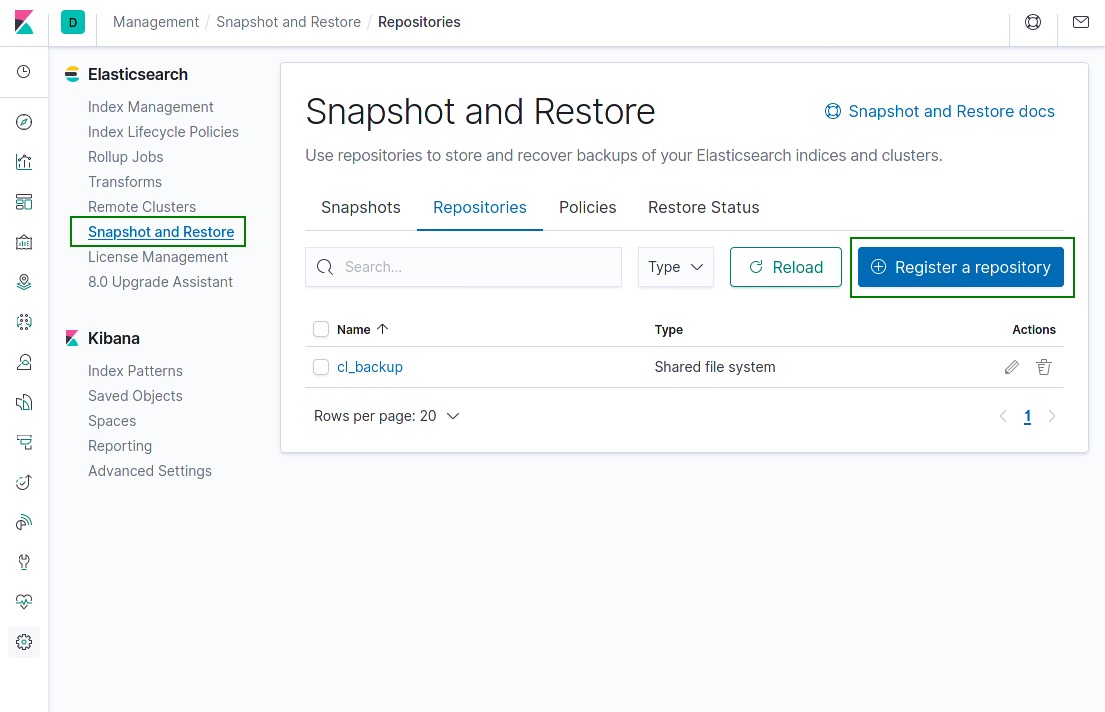Open the Machine Learning sidebar icon
Screen dimensions: 1105x712
(x=24, y=321)
